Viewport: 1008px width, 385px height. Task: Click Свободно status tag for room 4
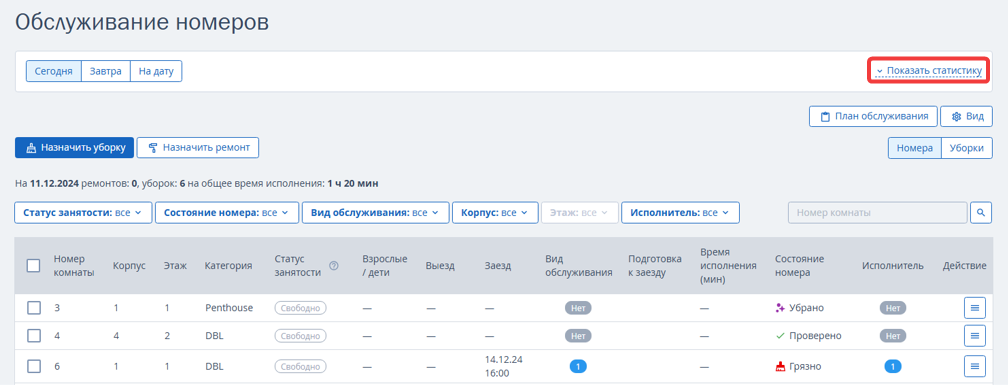point(300,336)
